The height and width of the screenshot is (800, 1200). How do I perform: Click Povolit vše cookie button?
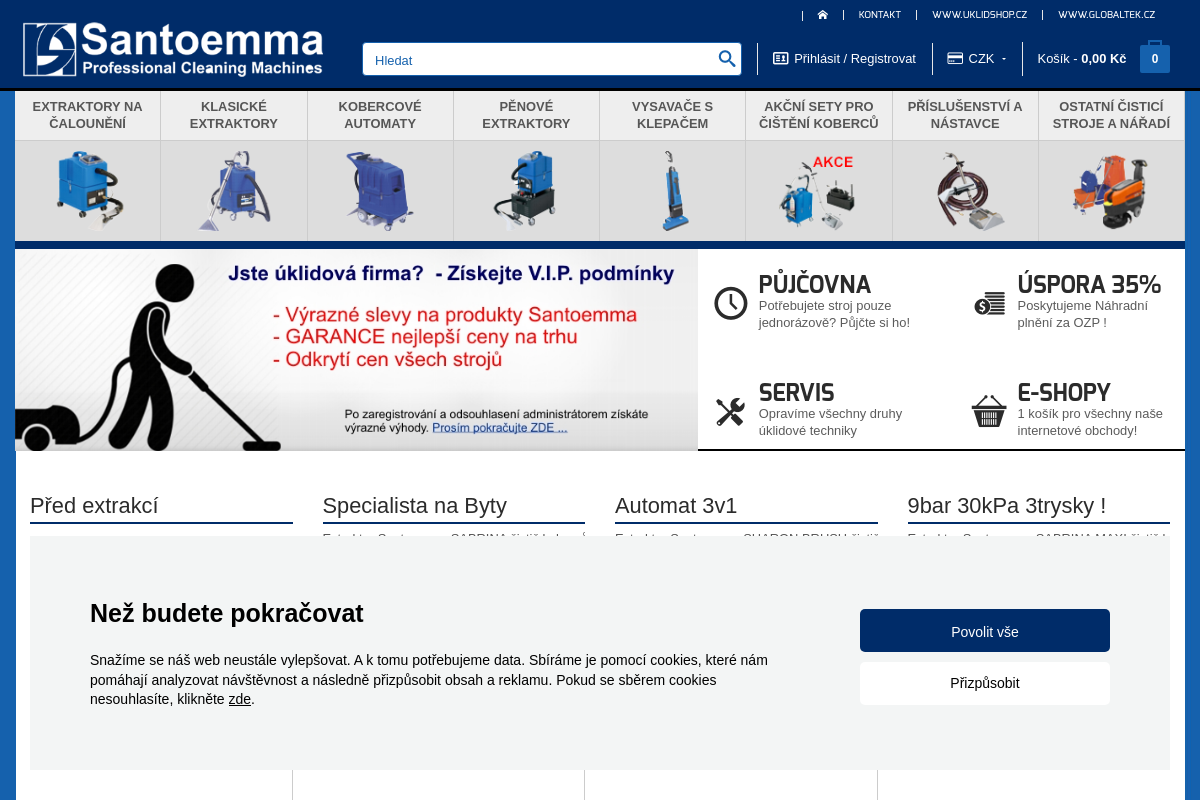click(x=984, y=631)
